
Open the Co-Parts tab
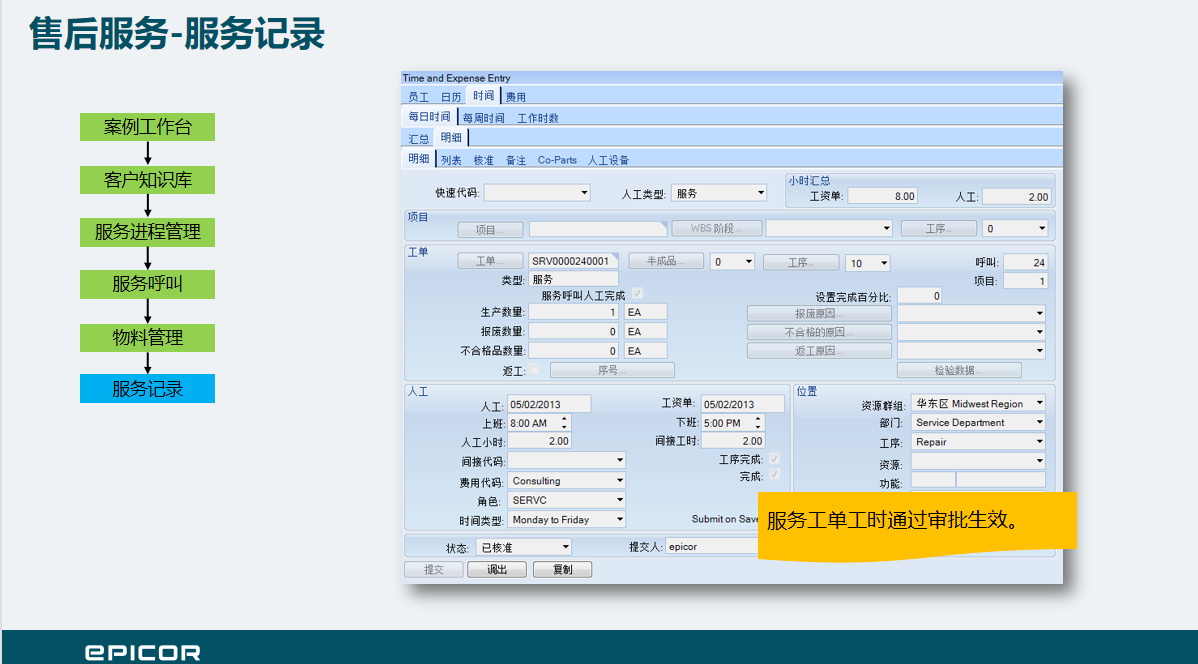coord(557,160)
